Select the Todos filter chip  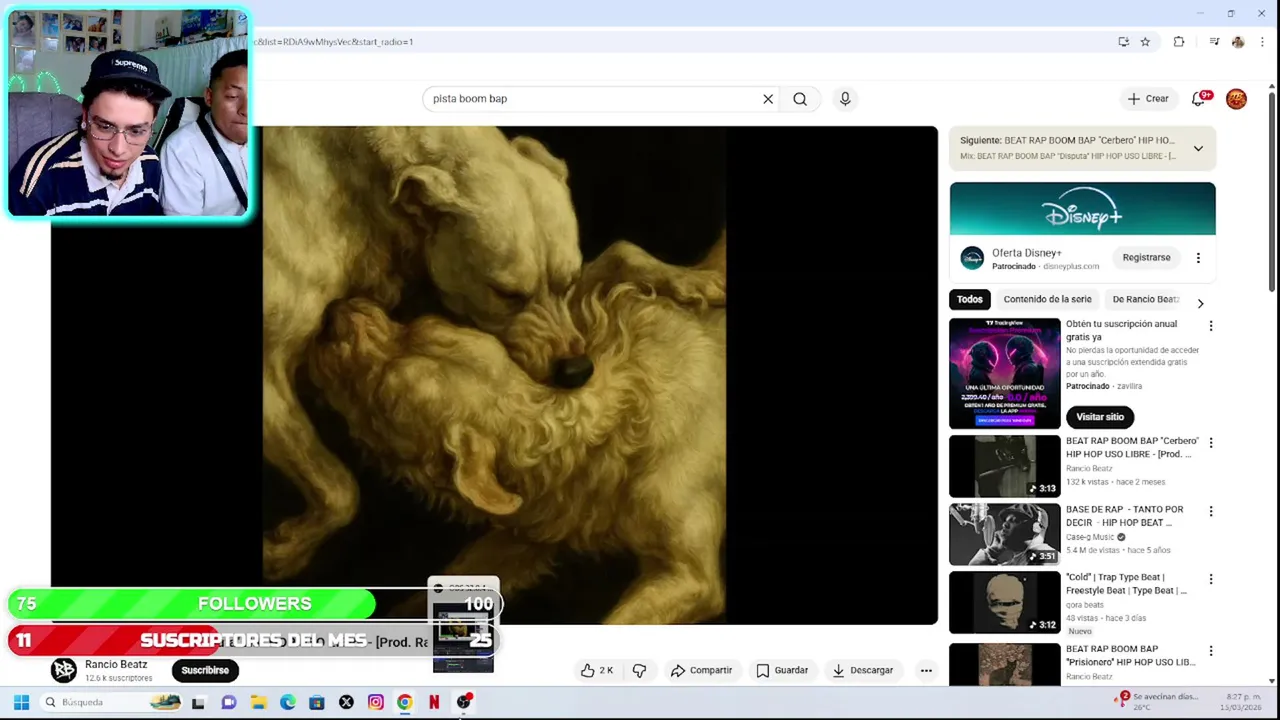coord(969,299)
